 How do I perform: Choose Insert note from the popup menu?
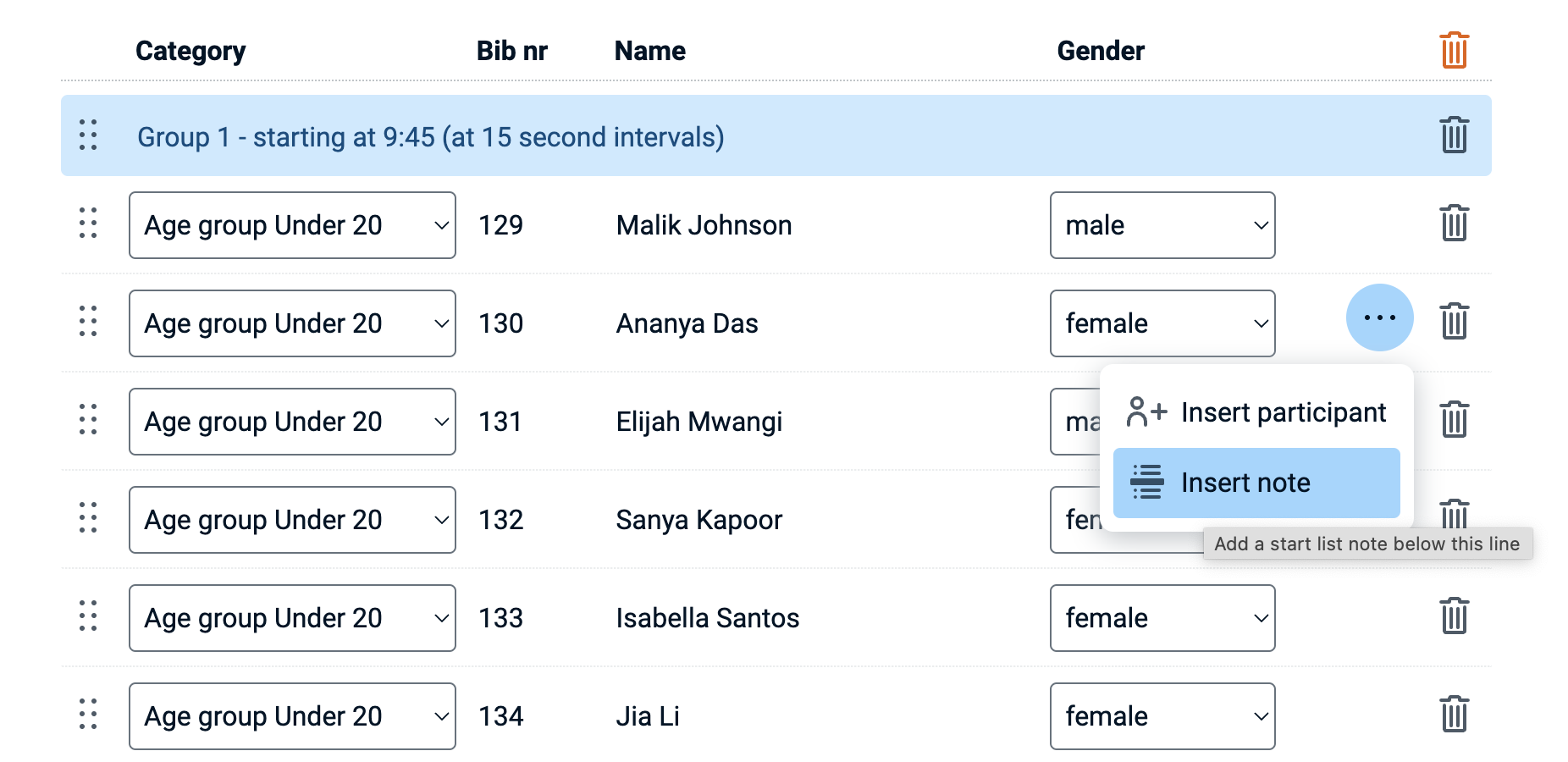pos(1256,483)
